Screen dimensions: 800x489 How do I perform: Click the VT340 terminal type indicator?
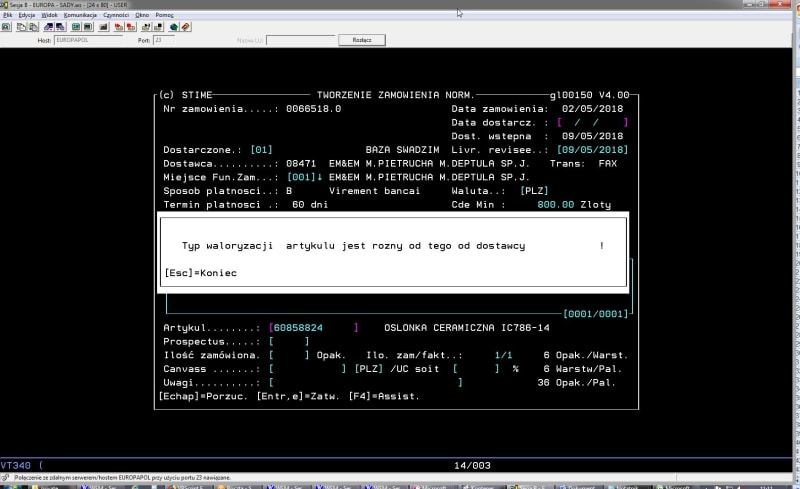(15, 466)
